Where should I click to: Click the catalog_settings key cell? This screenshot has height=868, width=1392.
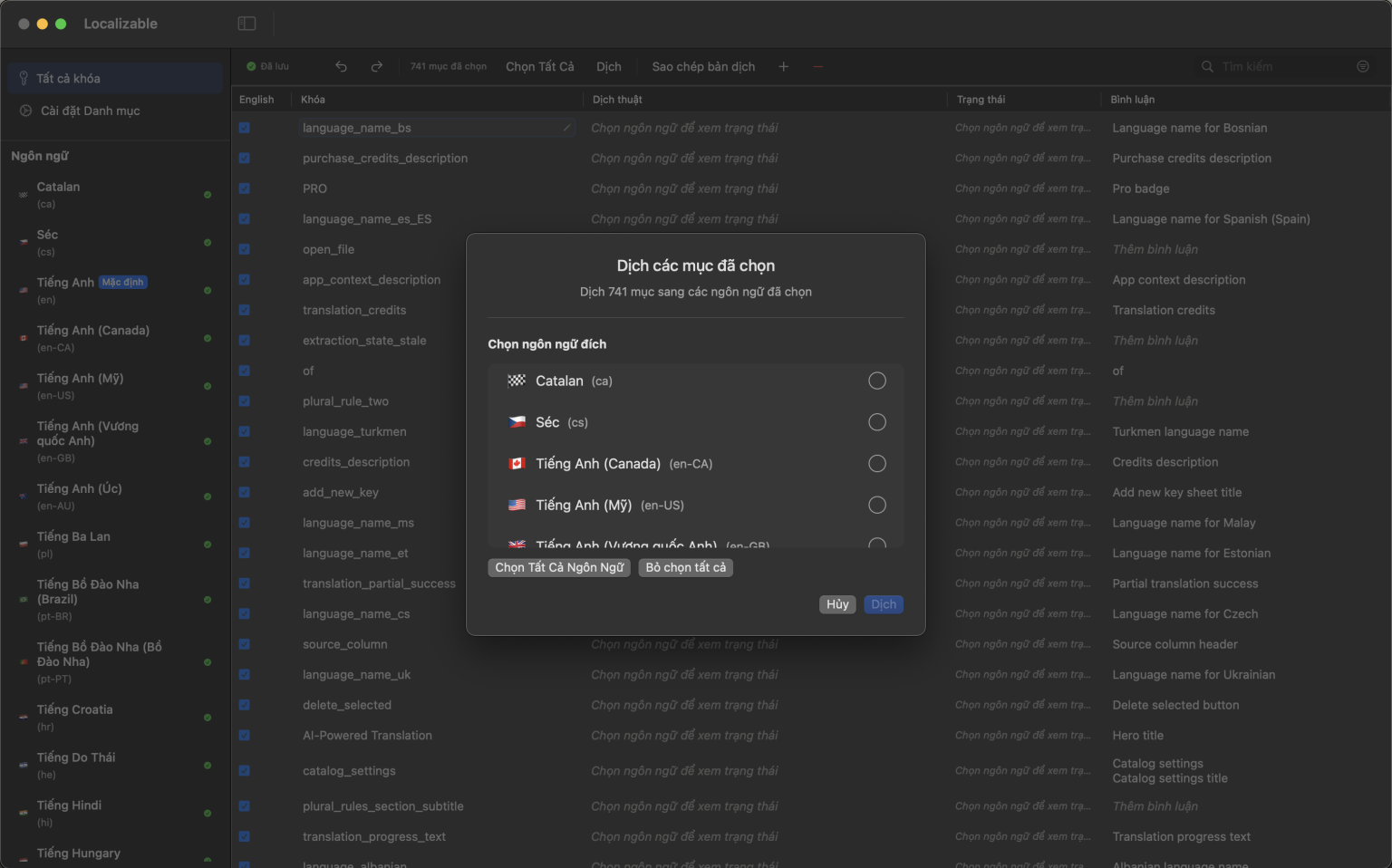coord(349,771)
